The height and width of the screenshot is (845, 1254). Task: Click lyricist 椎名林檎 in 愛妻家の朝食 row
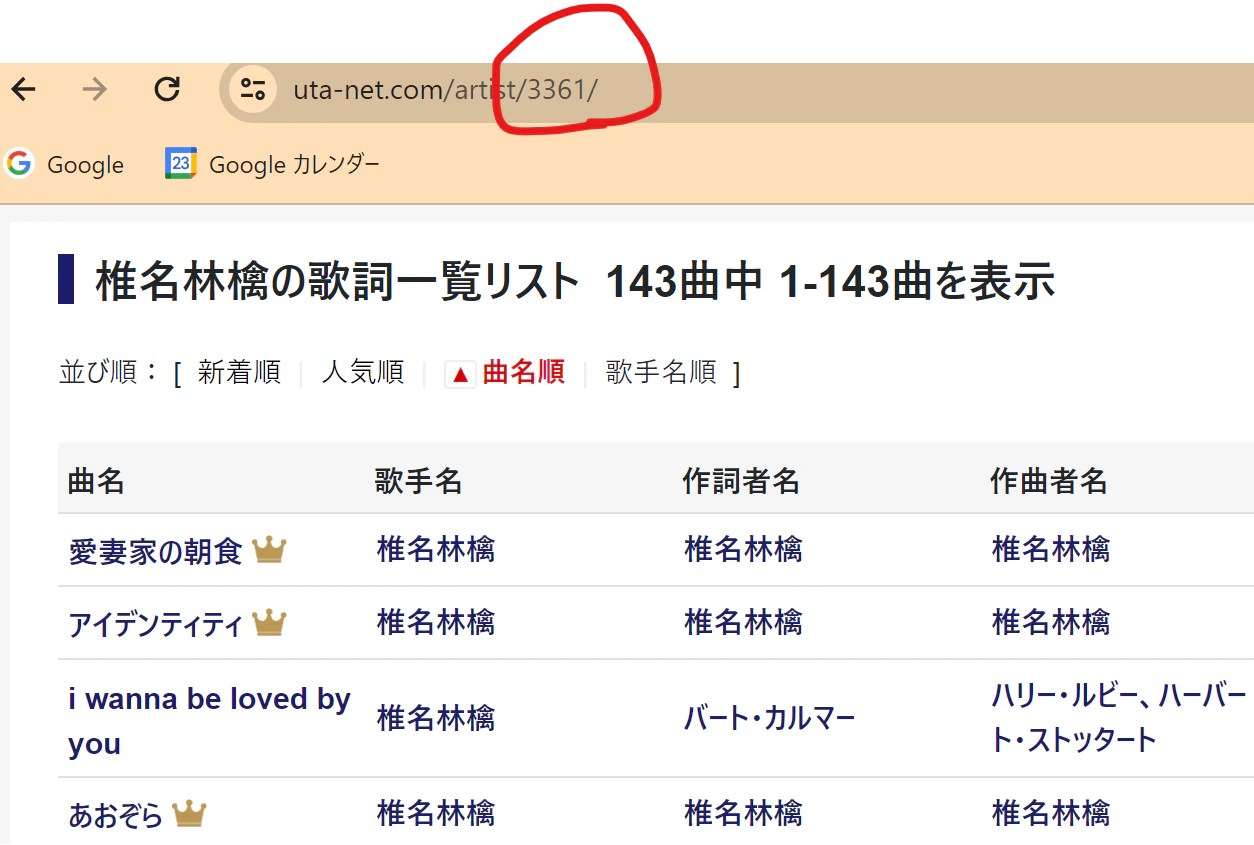743,549
